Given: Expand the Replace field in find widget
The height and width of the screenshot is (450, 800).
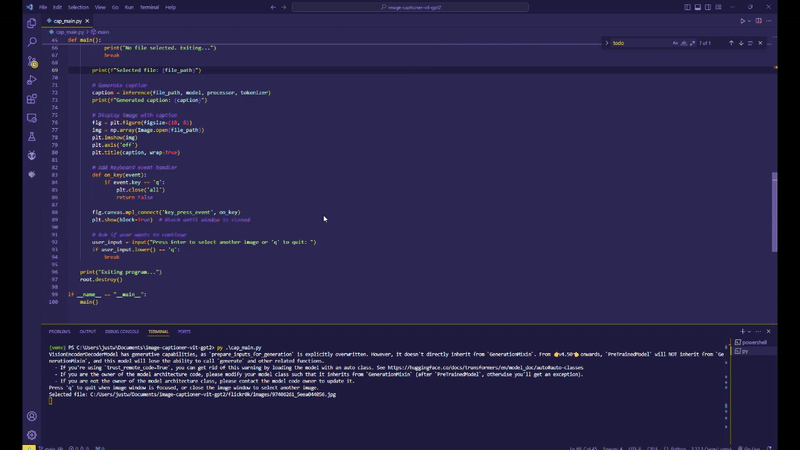Looking at the screenshot, I should 607,43.
